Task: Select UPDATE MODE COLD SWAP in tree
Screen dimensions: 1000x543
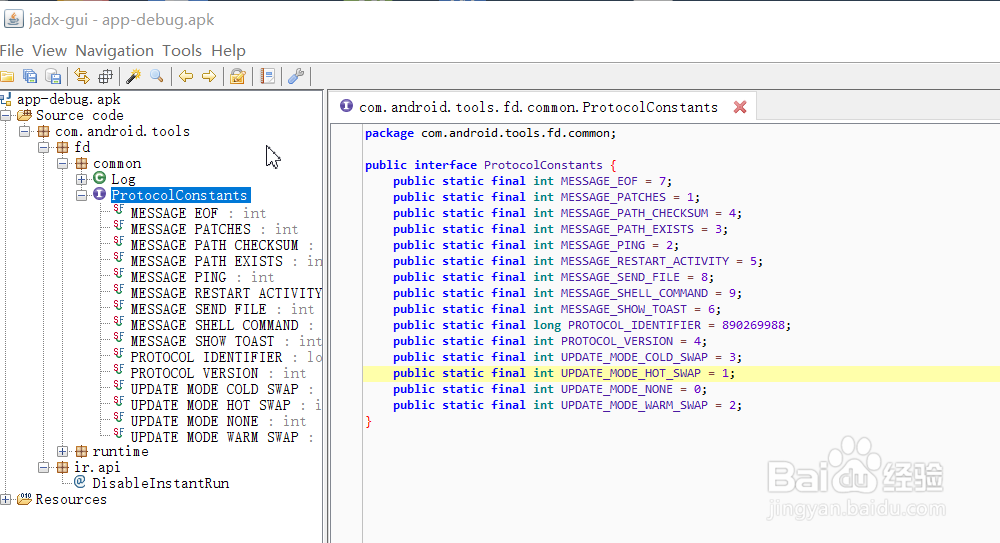Action: [x=222, y=389]
